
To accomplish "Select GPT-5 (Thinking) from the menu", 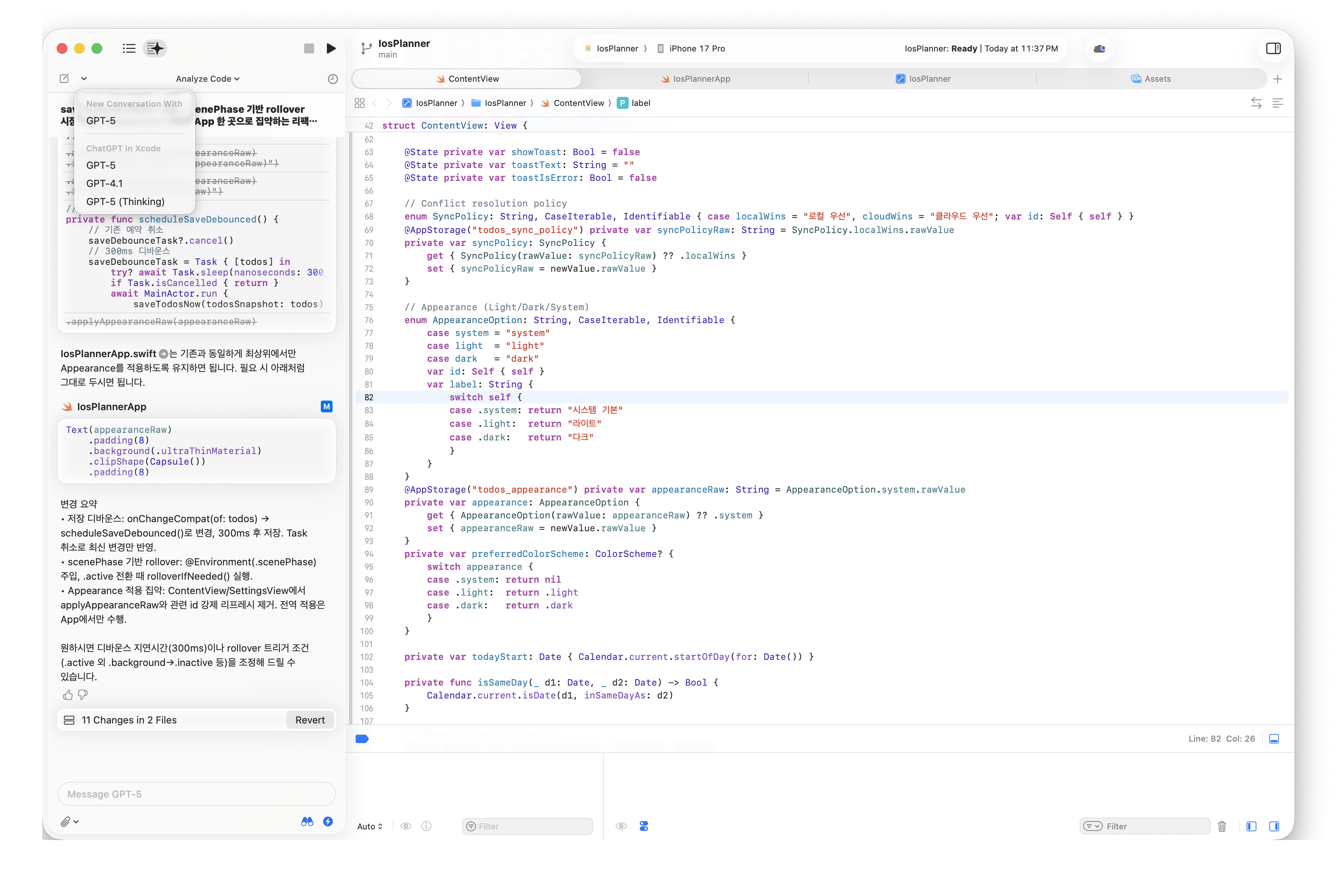I will click(x=125, y=202).
